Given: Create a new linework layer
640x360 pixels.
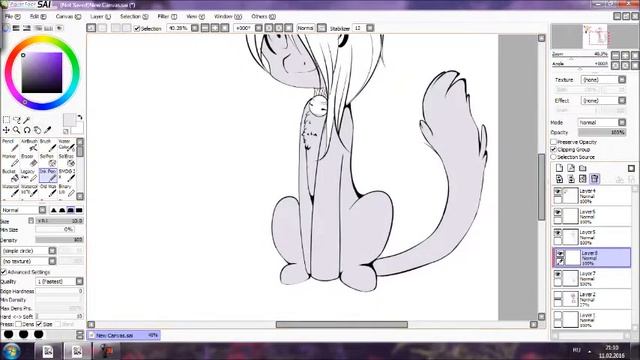Looking at the screenshot, I should [x=571, y=168].
